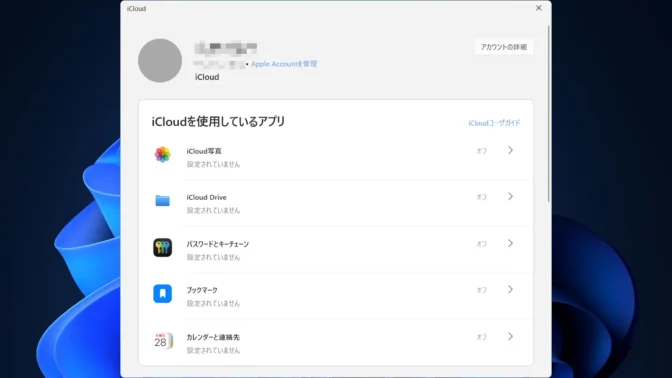Click the iCloud Drive row title

click(207, 198)
